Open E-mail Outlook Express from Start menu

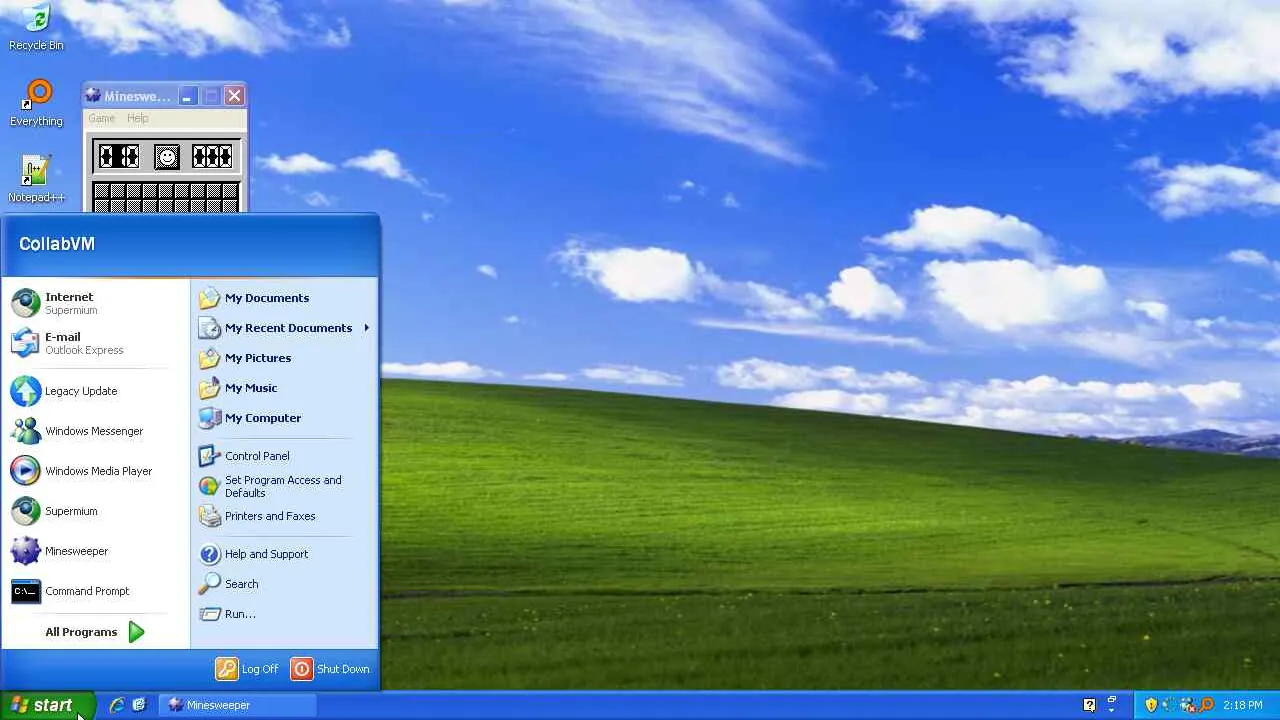coord(96,343)
